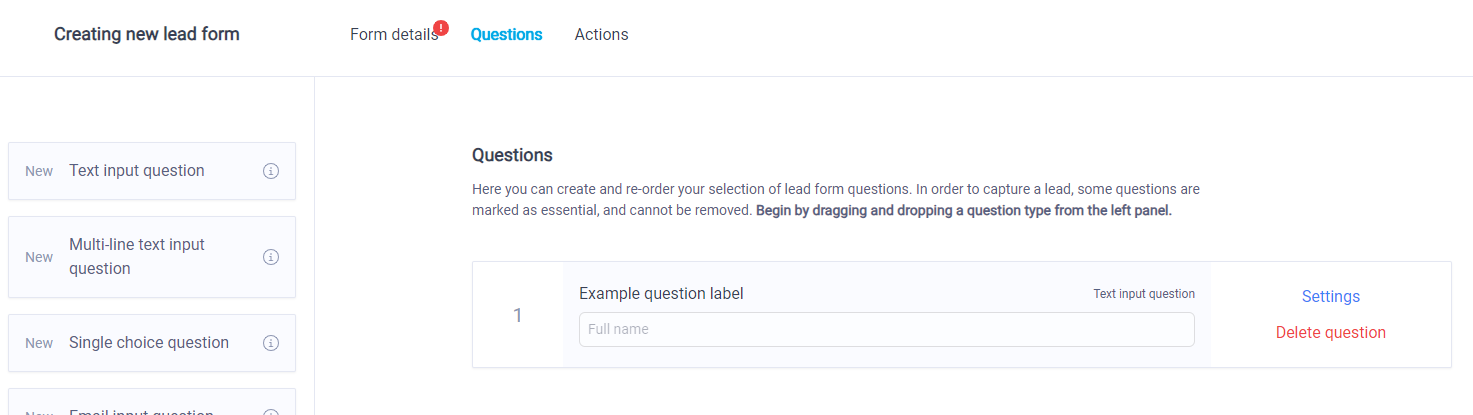Click the Delete question link
Screen dimensions: 1473x415
click(1330, 333)
